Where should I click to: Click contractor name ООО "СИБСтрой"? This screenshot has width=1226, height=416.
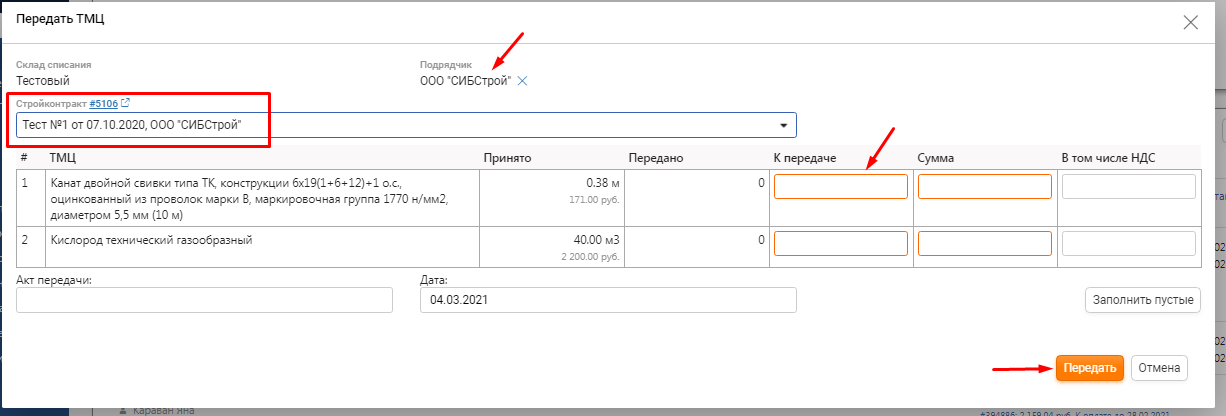[x=465, y=81]
